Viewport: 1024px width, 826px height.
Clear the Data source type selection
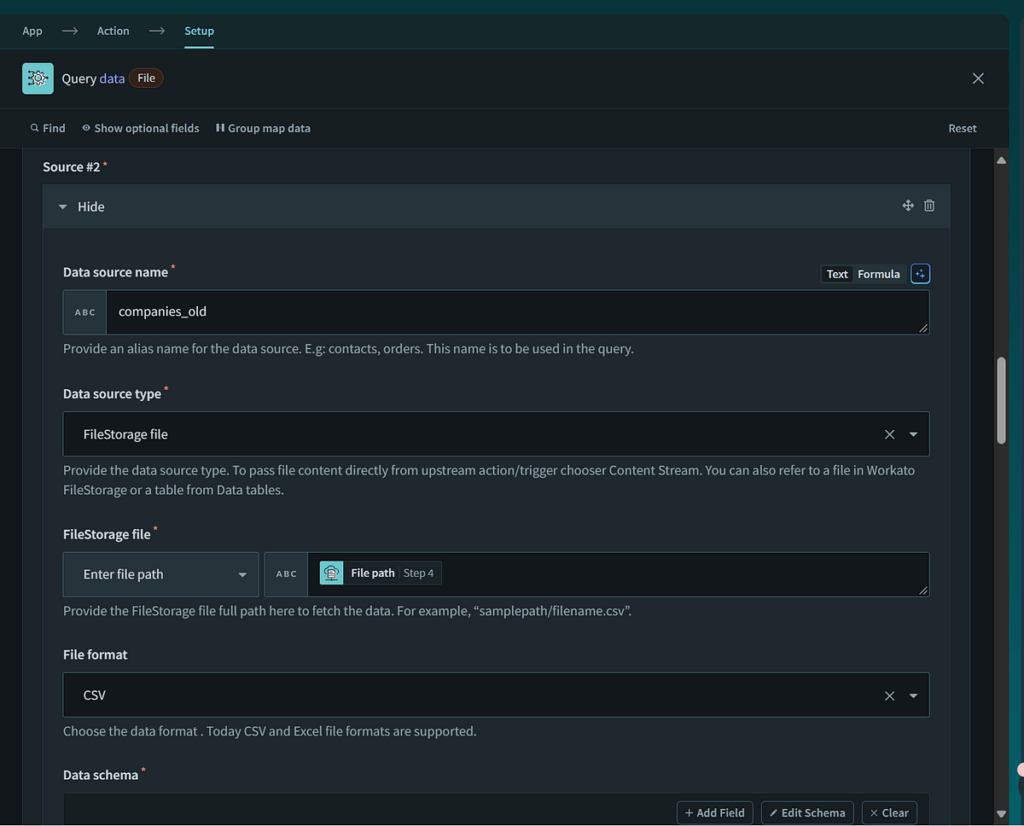[889, 435]
